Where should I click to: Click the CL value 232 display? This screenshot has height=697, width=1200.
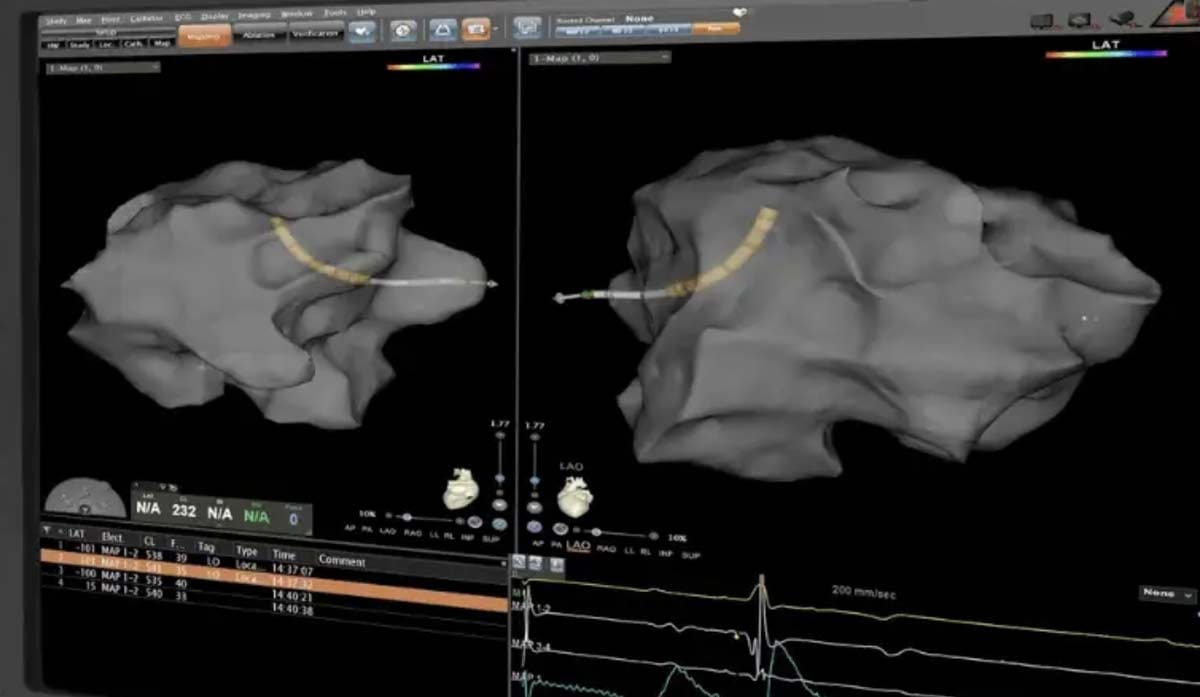pyautogui.click(x=183, y=510)
